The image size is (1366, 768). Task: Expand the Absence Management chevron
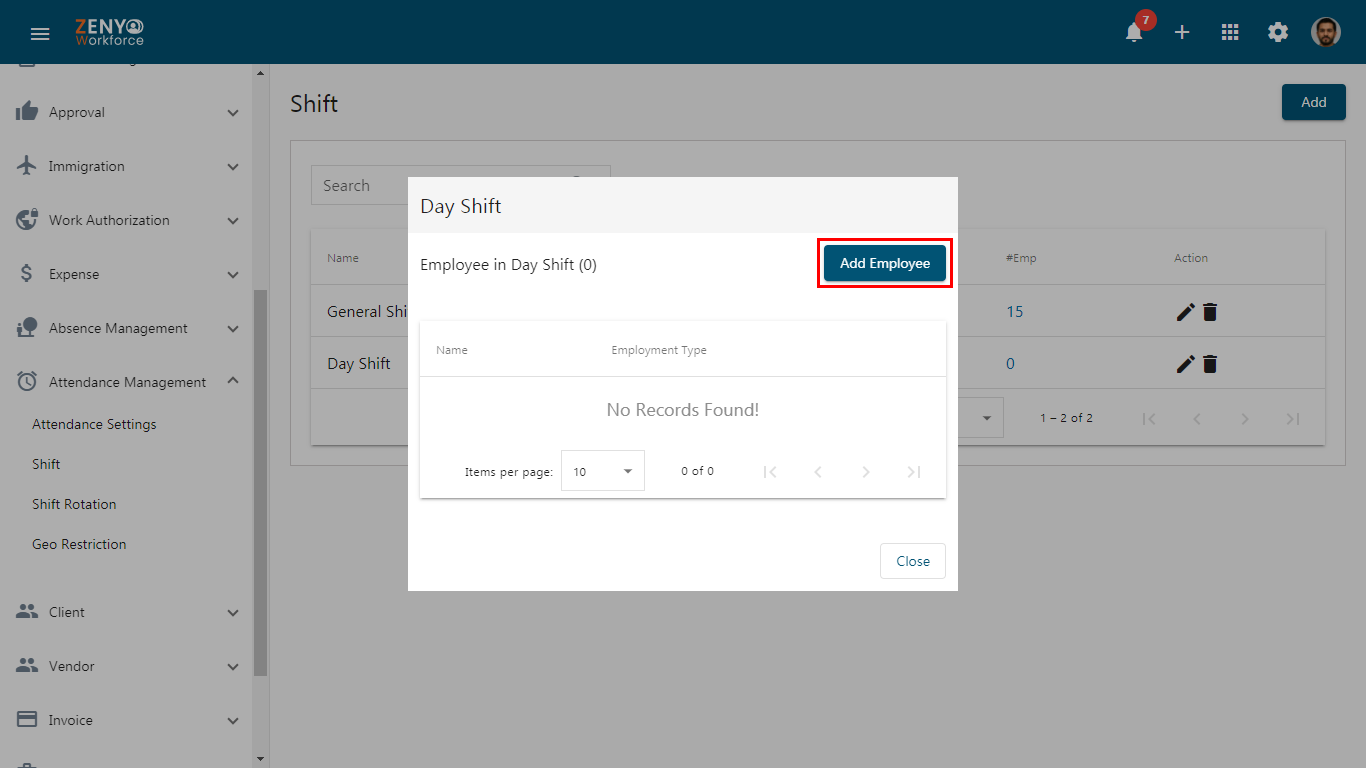click(233, 329)
